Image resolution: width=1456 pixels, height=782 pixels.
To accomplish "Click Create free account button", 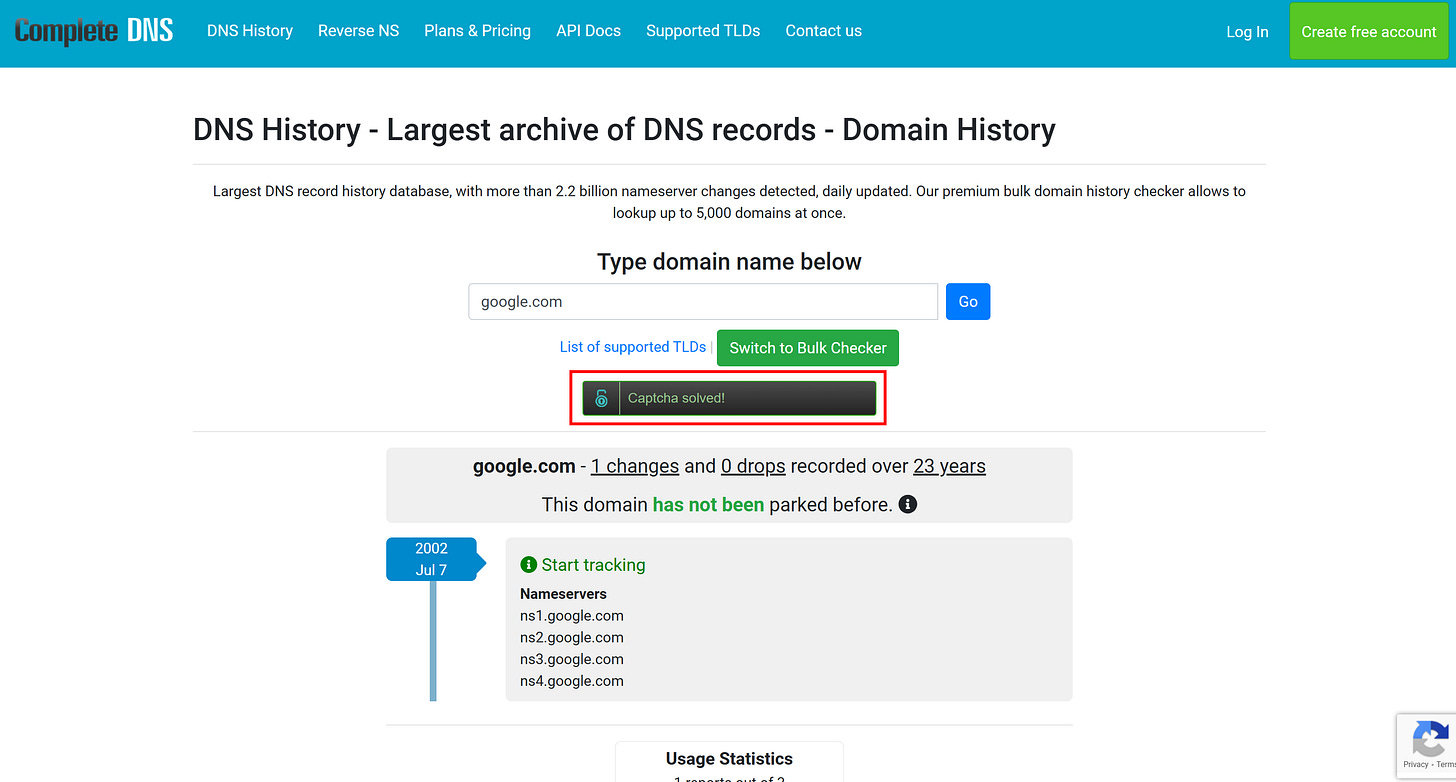I will [1369, 32].
